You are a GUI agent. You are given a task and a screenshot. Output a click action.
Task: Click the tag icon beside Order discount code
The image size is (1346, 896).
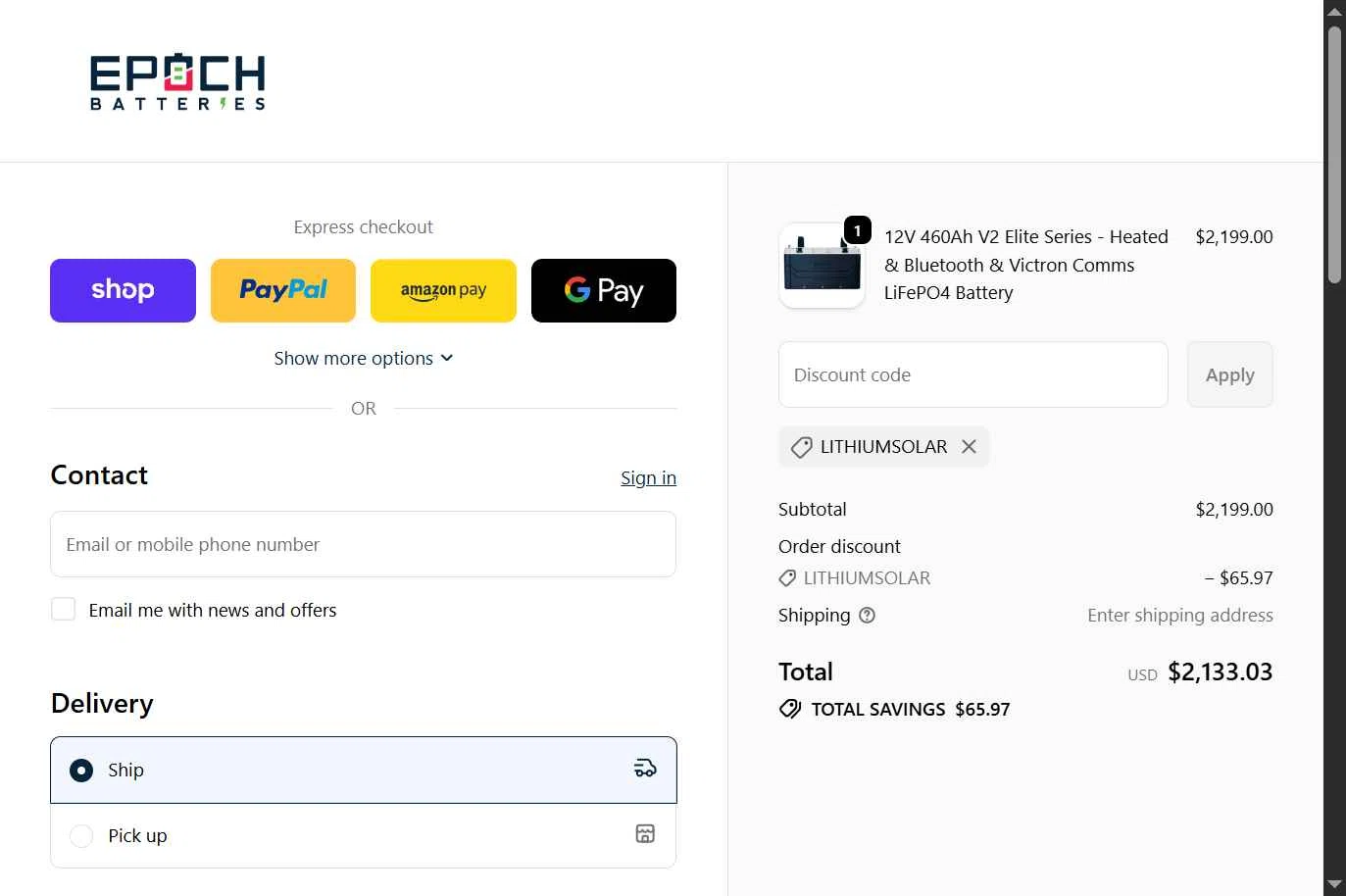tap(787, 578)
